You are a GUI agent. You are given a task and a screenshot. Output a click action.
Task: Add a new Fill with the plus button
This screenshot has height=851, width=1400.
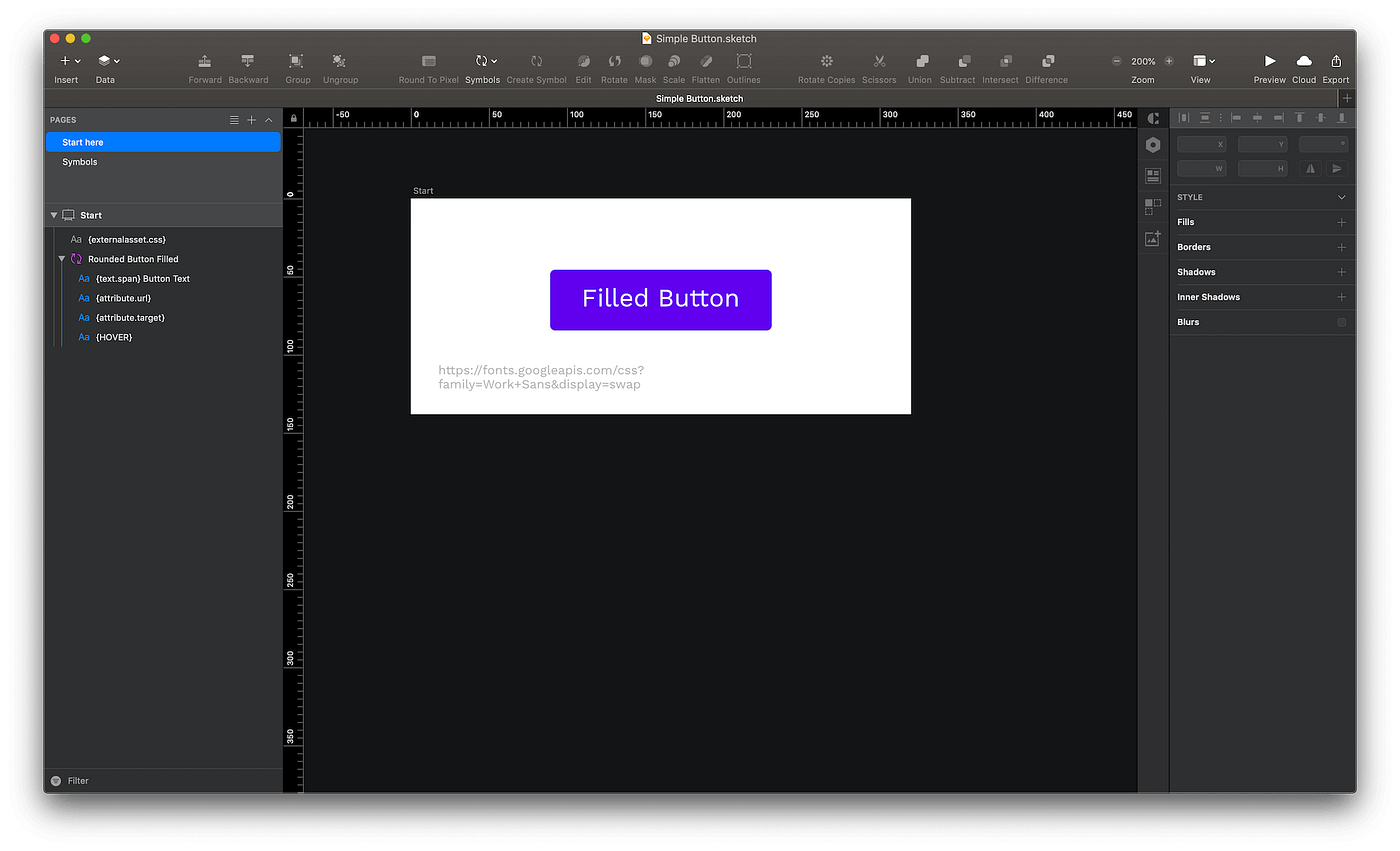[x=1341, y=221]
